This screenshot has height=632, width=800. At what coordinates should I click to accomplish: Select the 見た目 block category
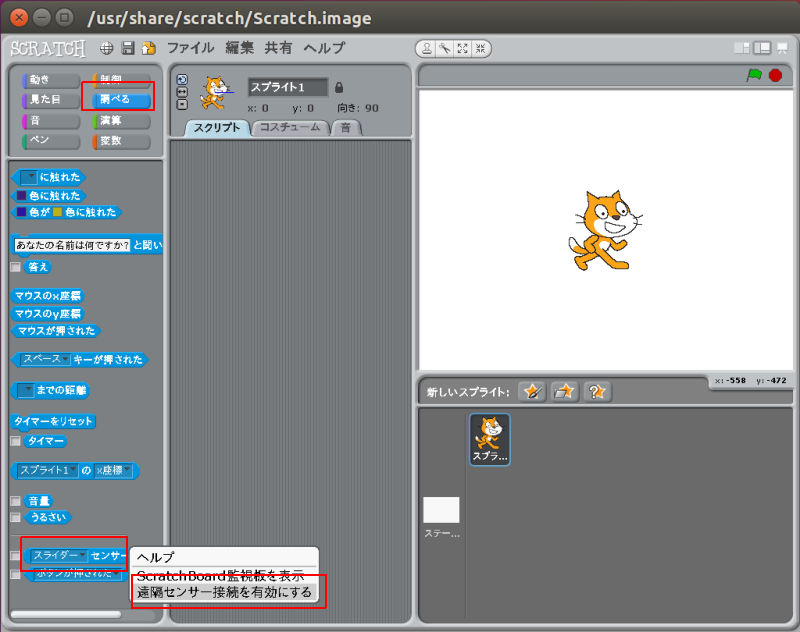click(51, 100)
